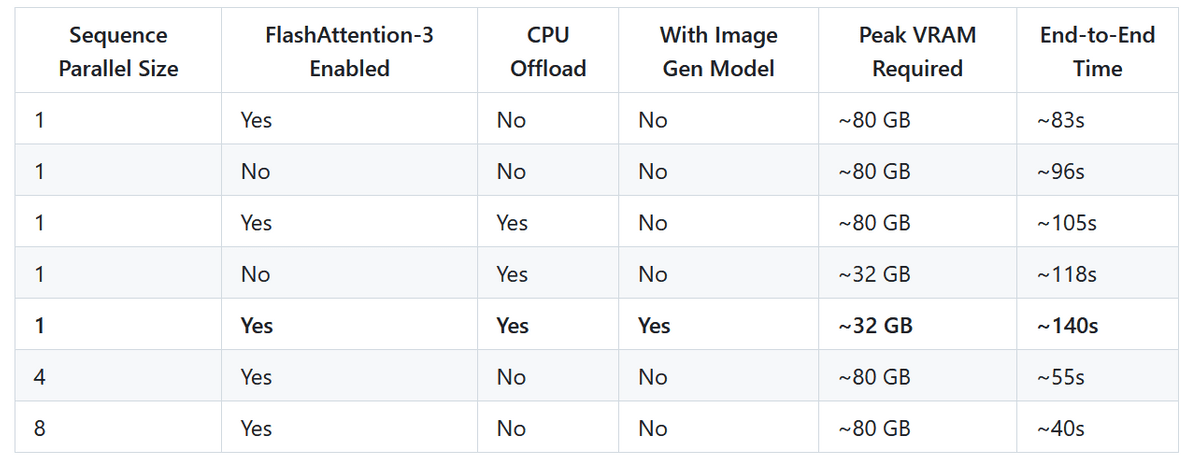
Task: Click the "CPU Offload" header cell
Action: pos(548,52)
